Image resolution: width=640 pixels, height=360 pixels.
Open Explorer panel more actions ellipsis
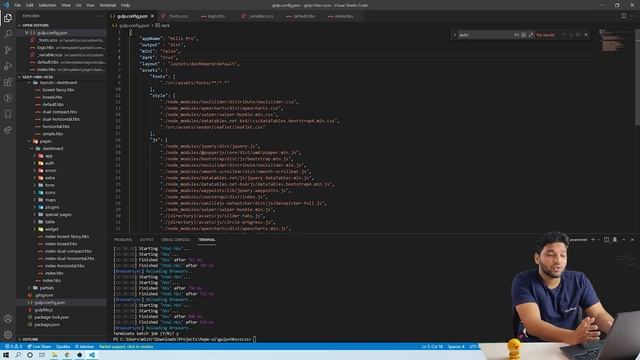tap(99, 16)
